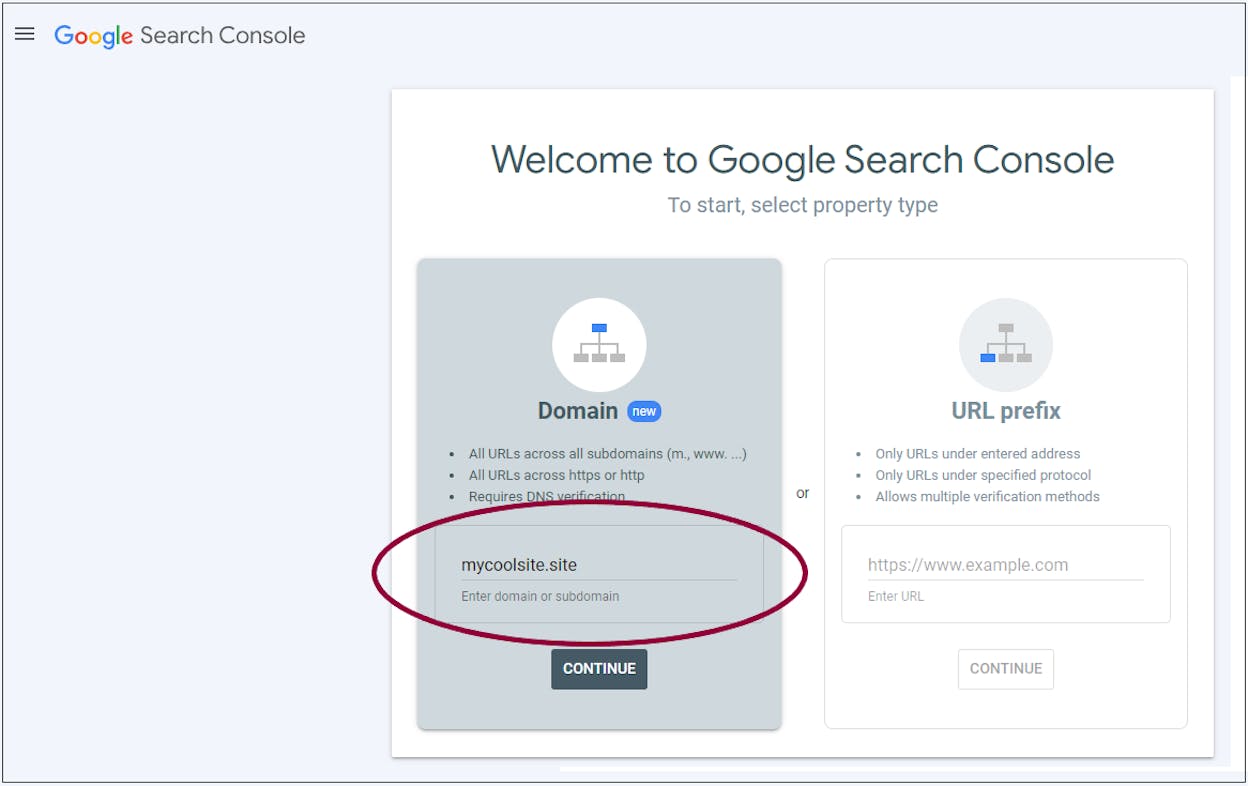This screenshot has width=1248, height=786.
Task: Select the Domain property sitemap icon
Action: (599, 344)
